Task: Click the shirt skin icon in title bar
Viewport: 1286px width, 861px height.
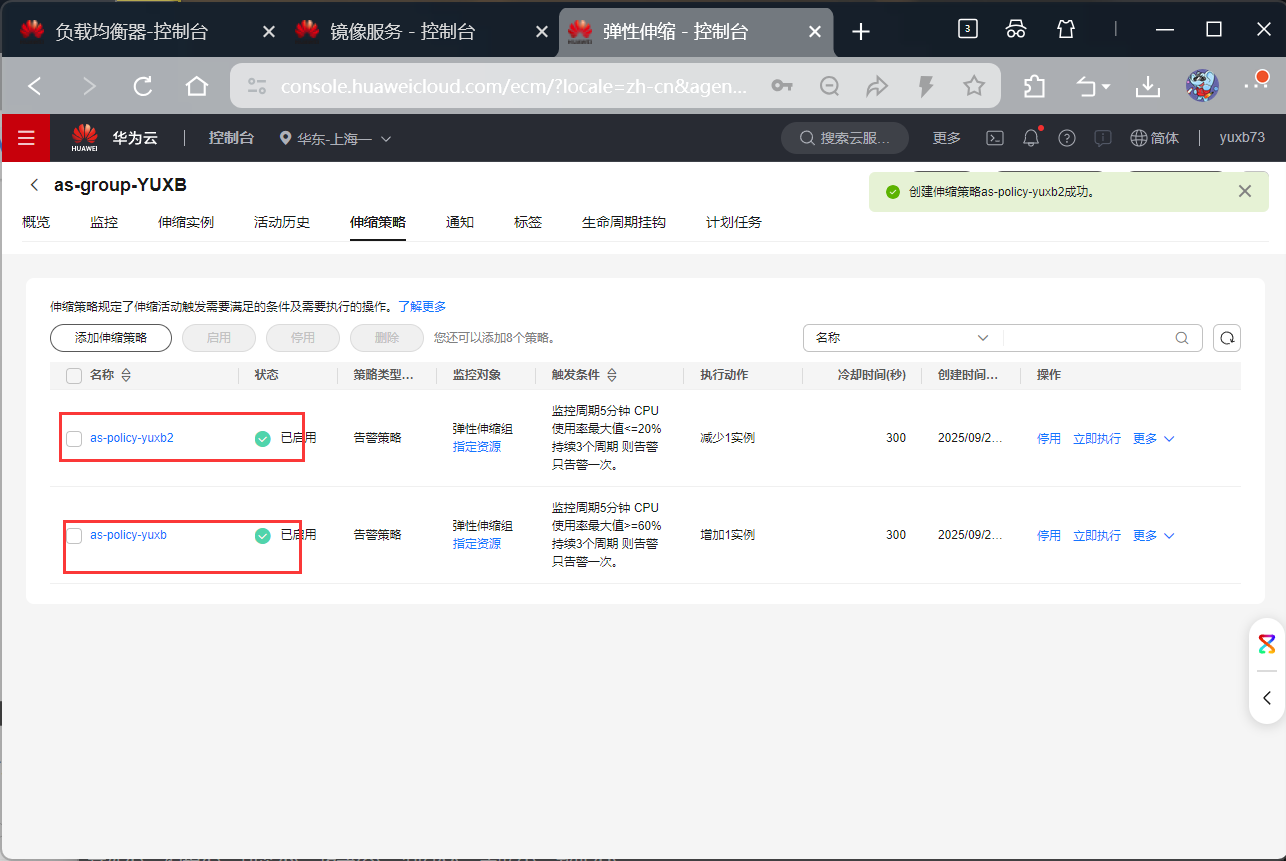Action: [1065, 29]
